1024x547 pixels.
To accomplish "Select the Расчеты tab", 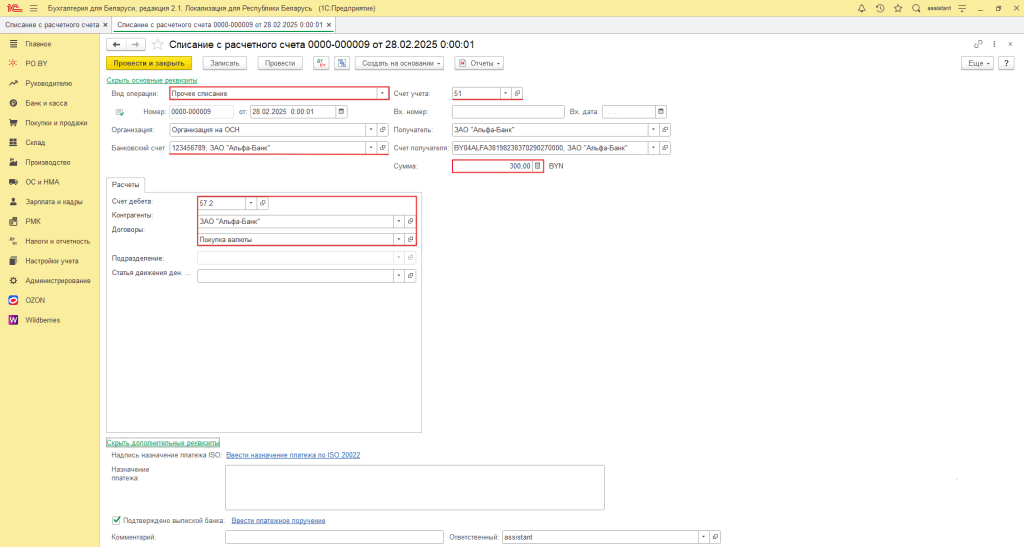I will [x=125, y=185].
